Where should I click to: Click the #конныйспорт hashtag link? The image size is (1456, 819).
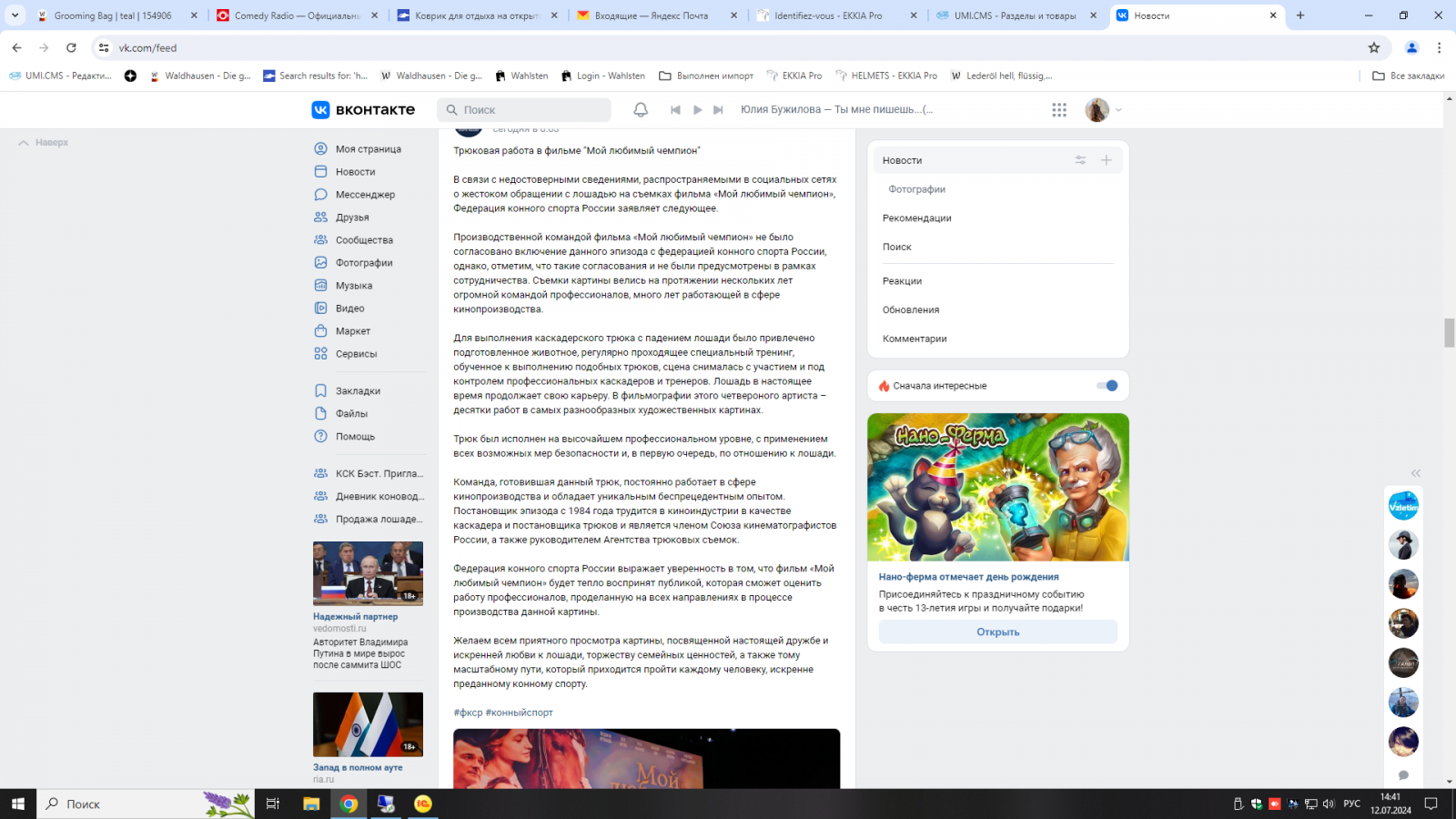point(520,713)
